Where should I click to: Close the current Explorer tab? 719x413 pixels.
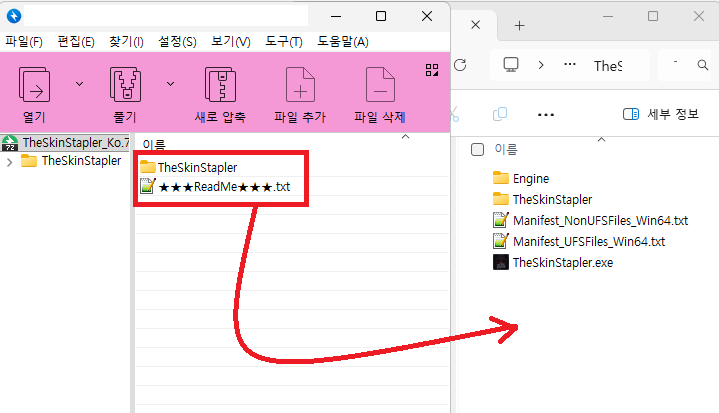[x=476, y=25]
